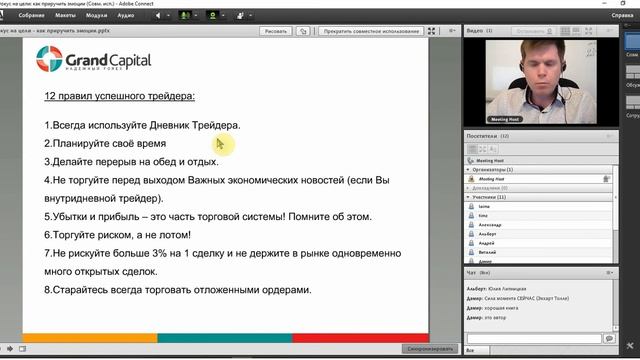Image resolution: width=640 pixels, height=360 pixels.
Task: Click the Синхронизировать button
Action: coord(430,349)
